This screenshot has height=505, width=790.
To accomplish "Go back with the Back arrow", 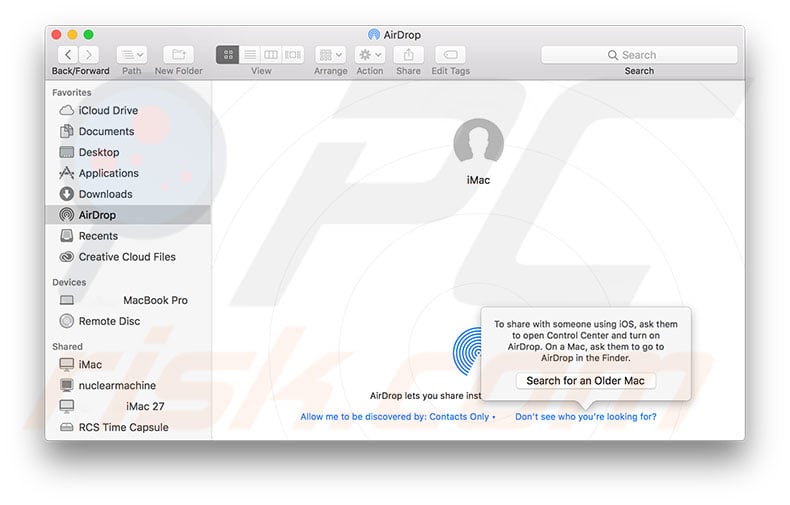I will [x=68, y=54].
